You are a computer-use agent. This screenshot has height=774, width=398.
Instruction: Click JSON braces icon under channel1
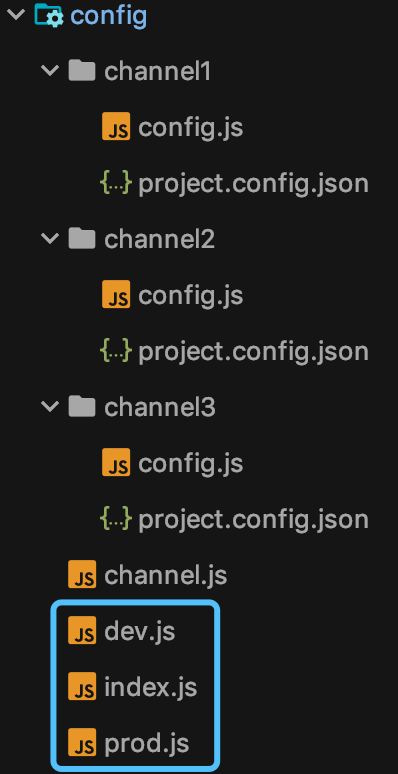(116, 183)
